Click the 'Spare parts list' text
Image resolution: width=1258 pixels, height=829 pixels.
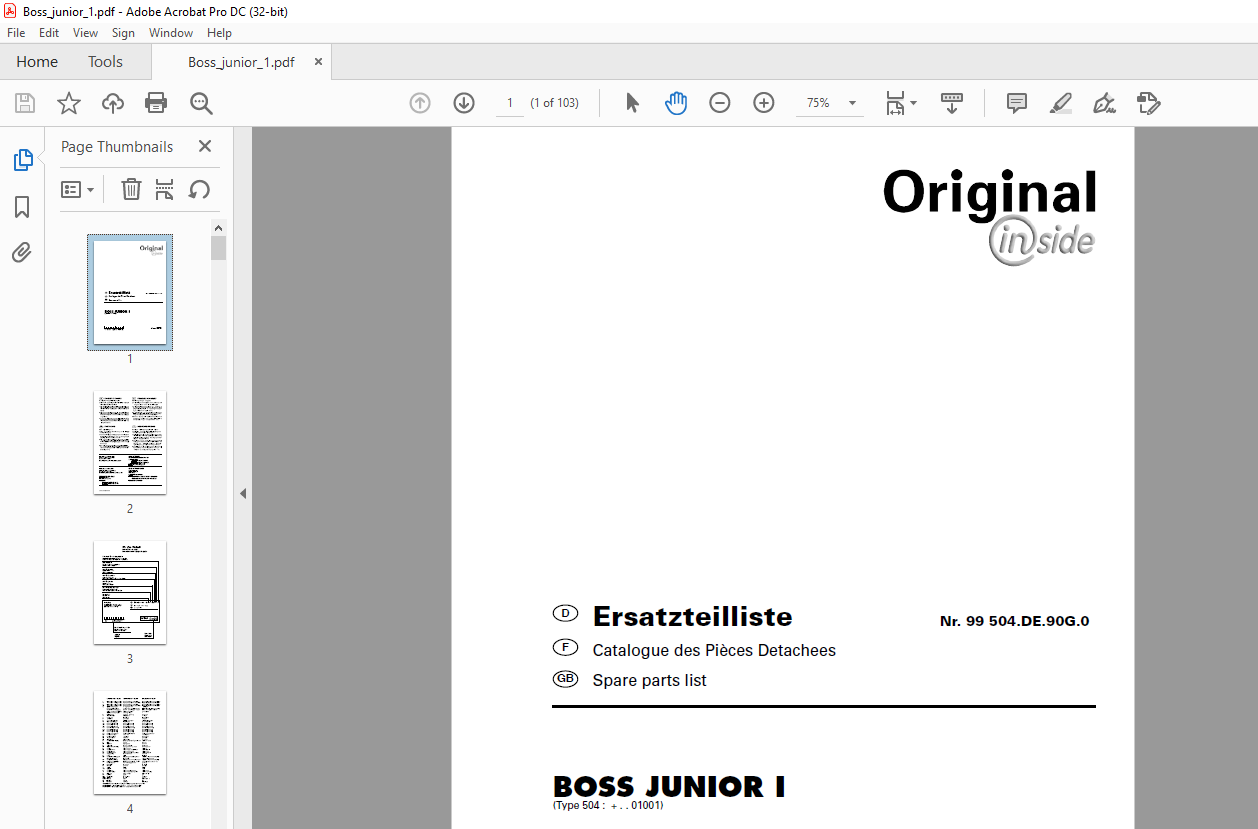(649, 680)
